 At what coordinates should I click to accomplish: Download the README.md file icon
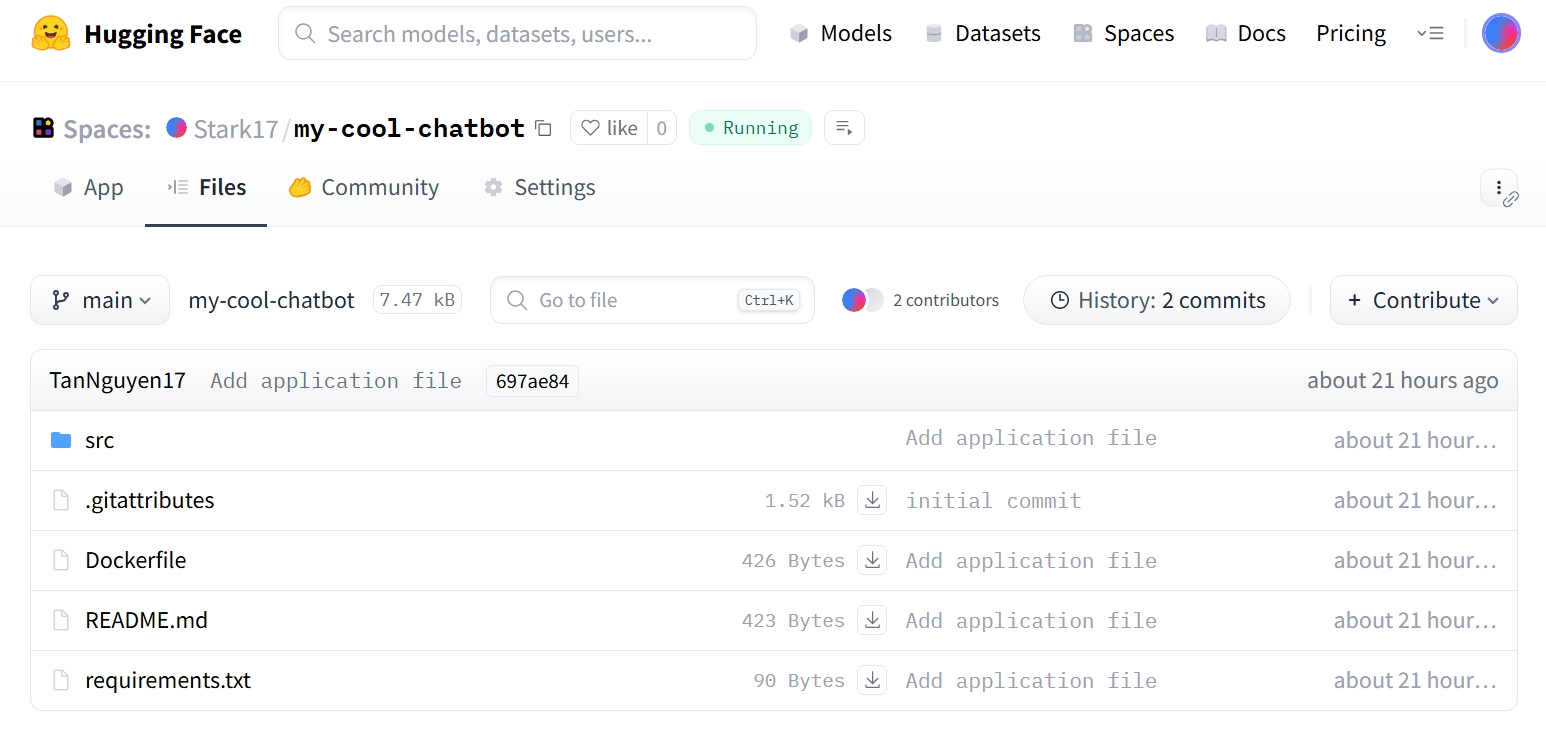tap(872, 621)
